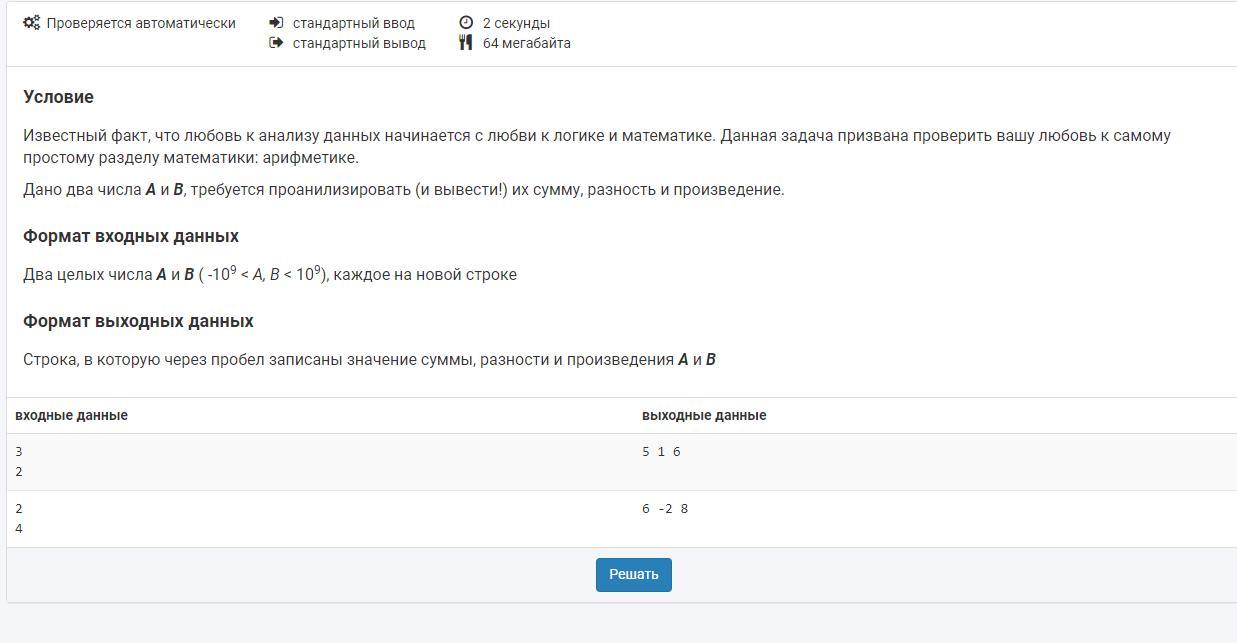Click the second sample input value 4
1237x643 pixels.
[x=19, y=529]
